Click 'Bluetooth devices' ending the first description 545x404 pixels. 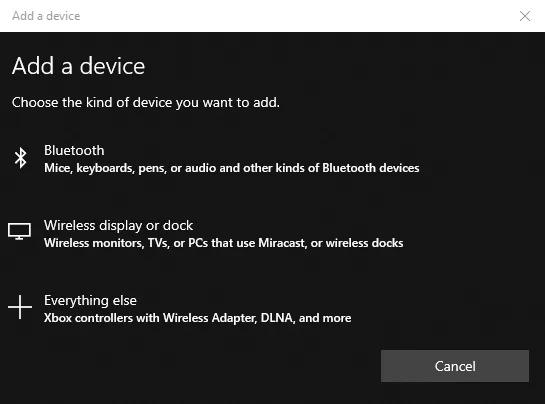click(x=371, y=168)
